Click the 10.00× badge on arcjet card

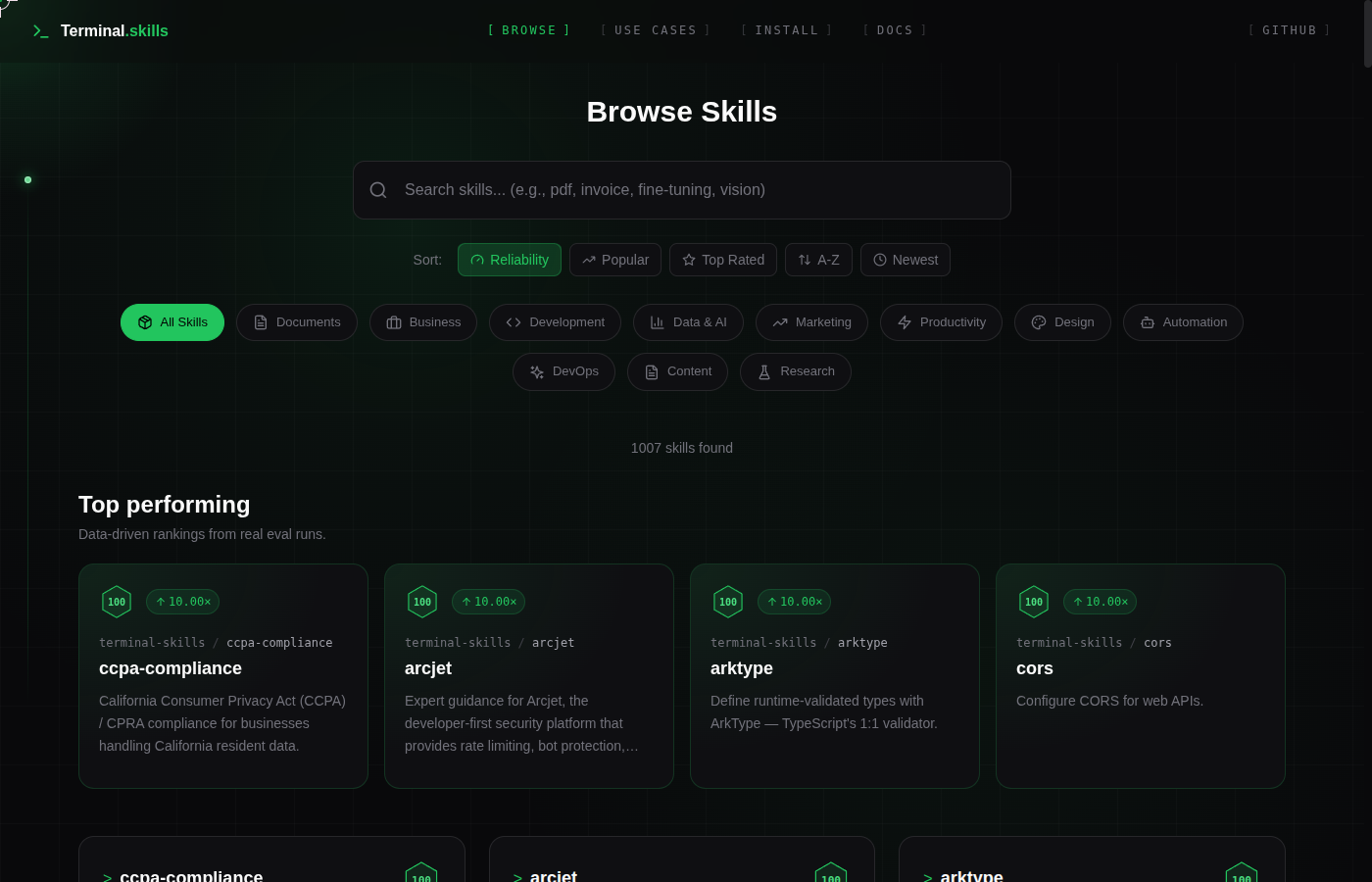click(x=488, y=602)
